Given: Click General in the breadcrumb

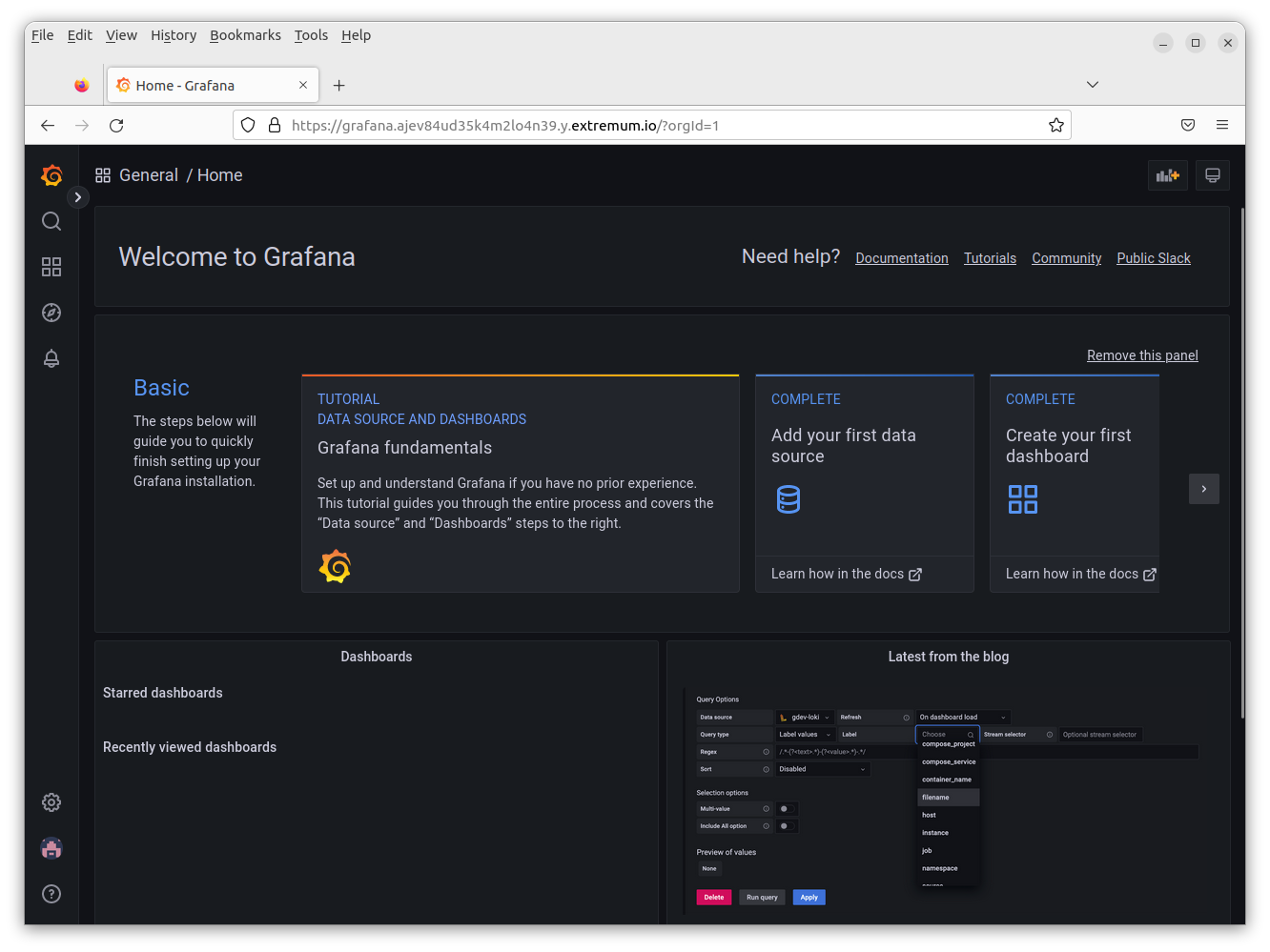Looking at the screenshot, I should click(x=149, y=175).
